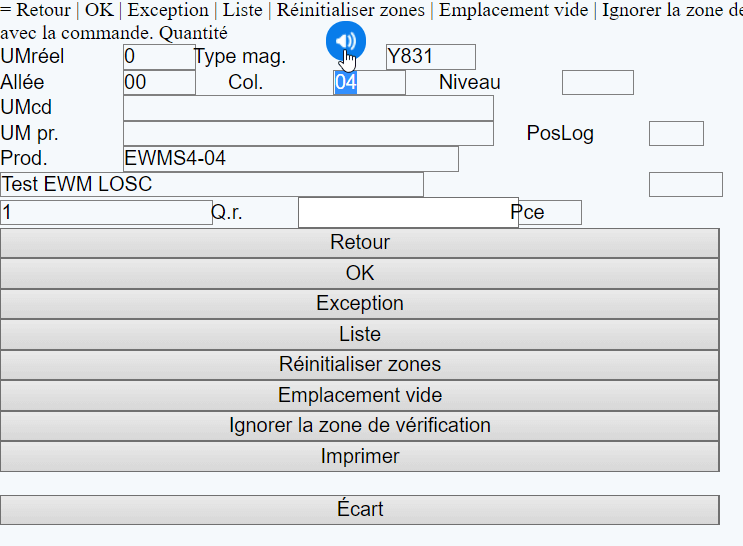Click the quantity field showing 1
The height and width of the screenshot is (546, 743).
click(x=106, y=212)
